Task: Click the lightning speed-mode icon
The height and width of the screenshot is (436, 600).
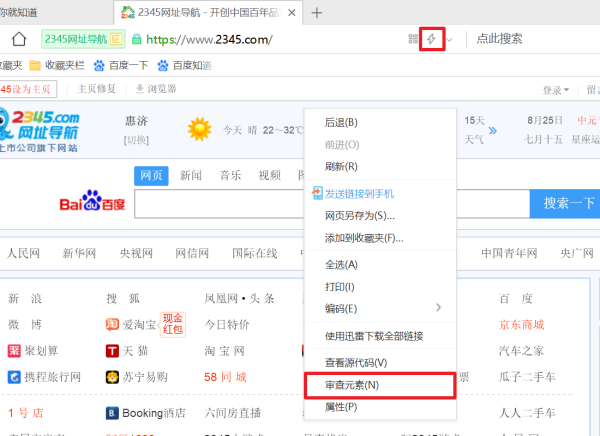Action: coord(432,39)
